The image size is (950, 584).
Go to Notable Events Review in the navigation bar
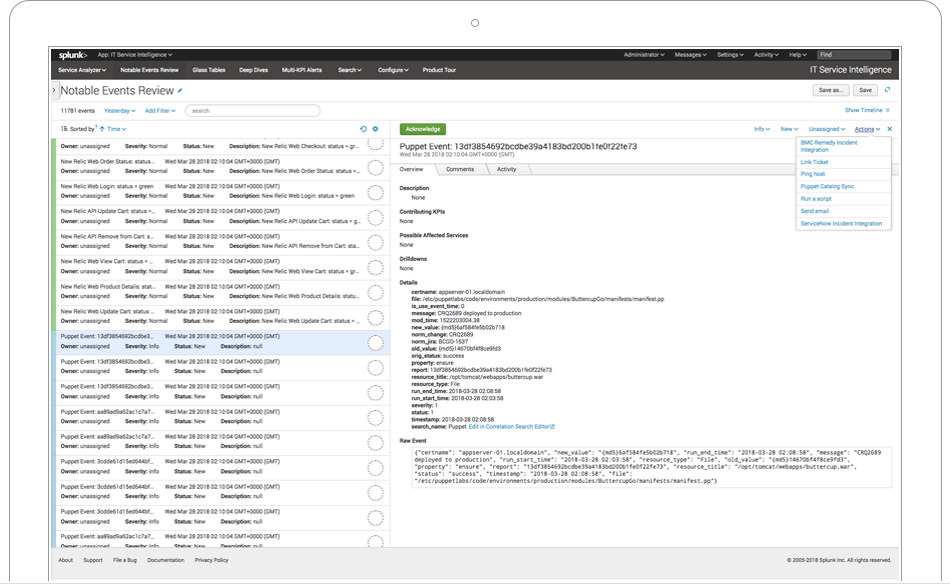(x=149, y=70)
